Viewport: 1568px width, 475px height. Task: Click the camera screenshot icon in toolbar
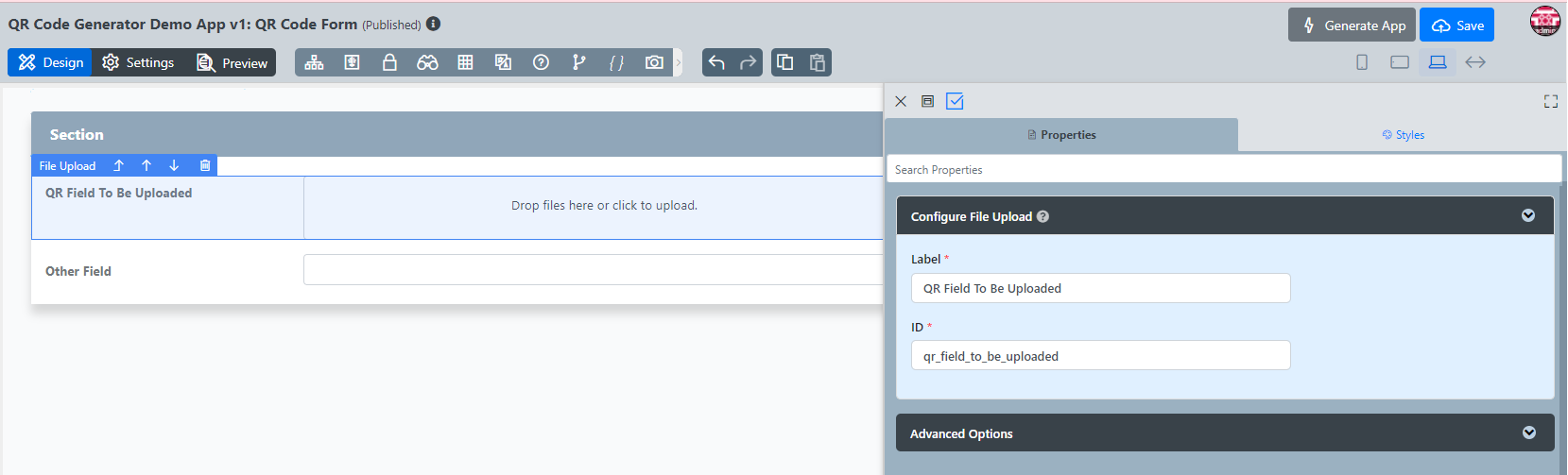point(654,62)
